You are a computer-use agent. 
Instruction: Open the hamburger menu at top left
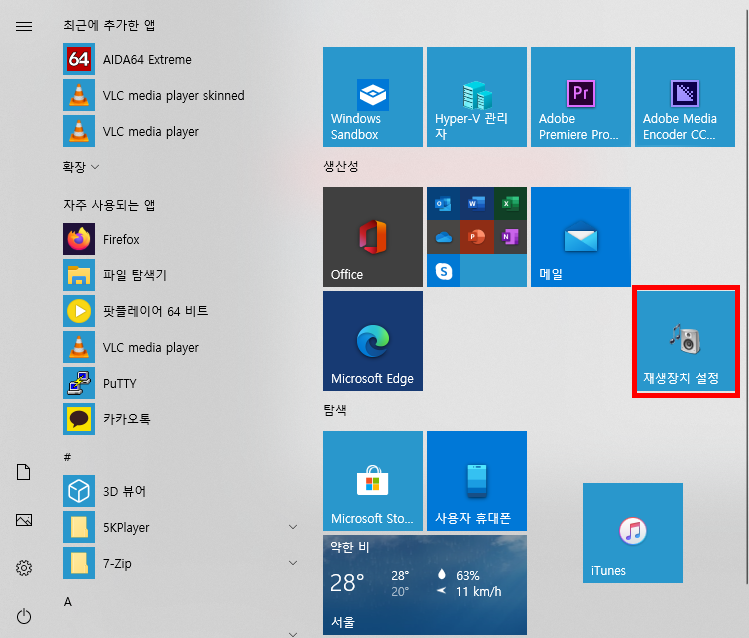pos(24,26)
